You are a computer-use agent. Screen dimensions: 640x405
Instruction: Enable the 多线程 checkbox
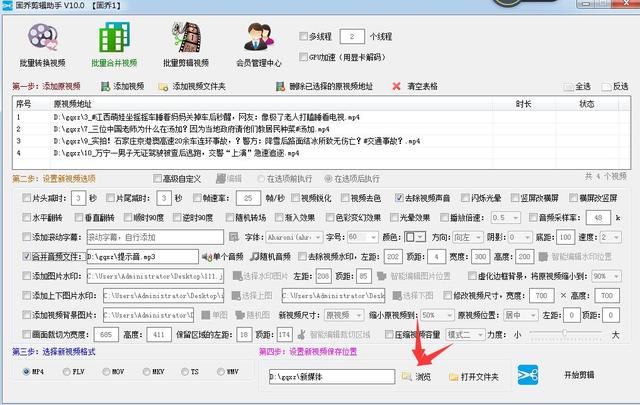click(x=305, y=35)
